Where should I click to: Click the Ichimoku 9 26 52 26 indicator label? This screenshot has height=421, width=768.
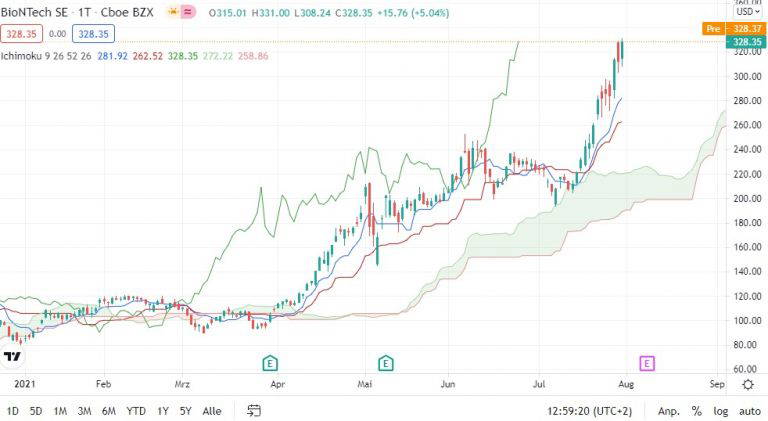tap(46, 56)
